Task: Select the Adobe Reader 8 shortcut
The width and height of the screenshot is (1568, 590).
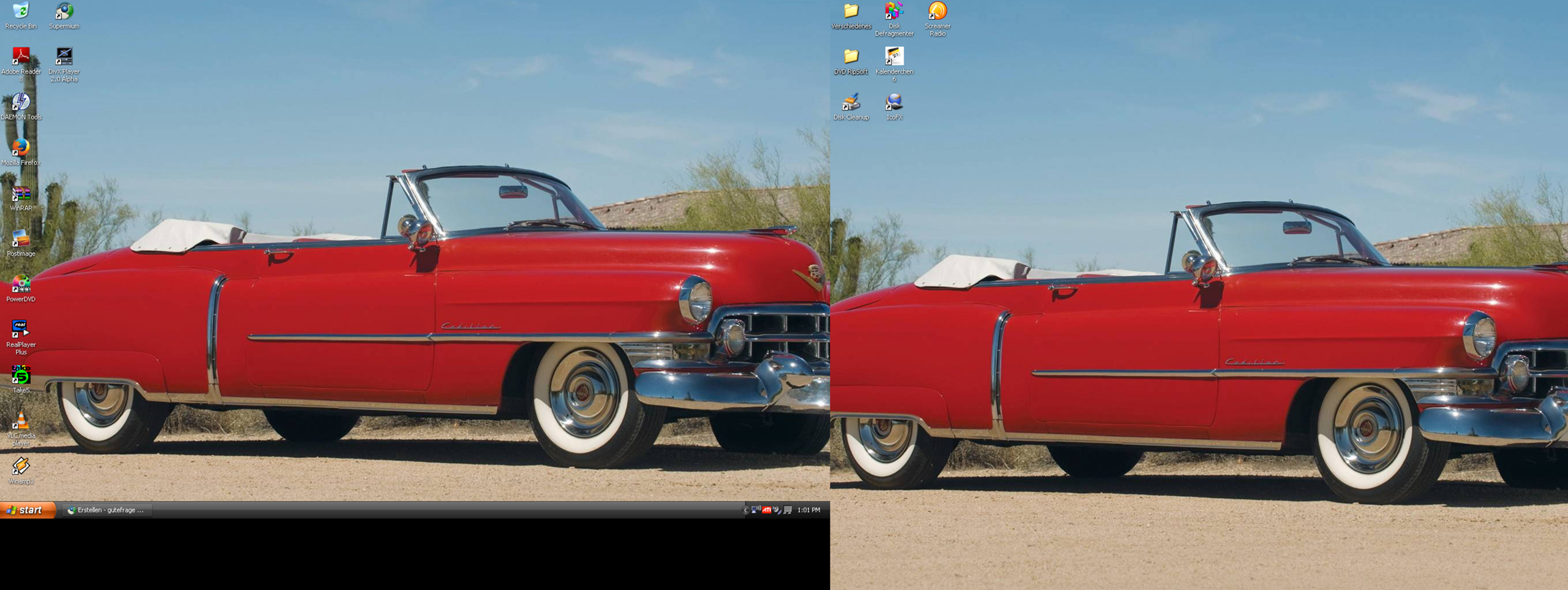Action: point(21,64)
